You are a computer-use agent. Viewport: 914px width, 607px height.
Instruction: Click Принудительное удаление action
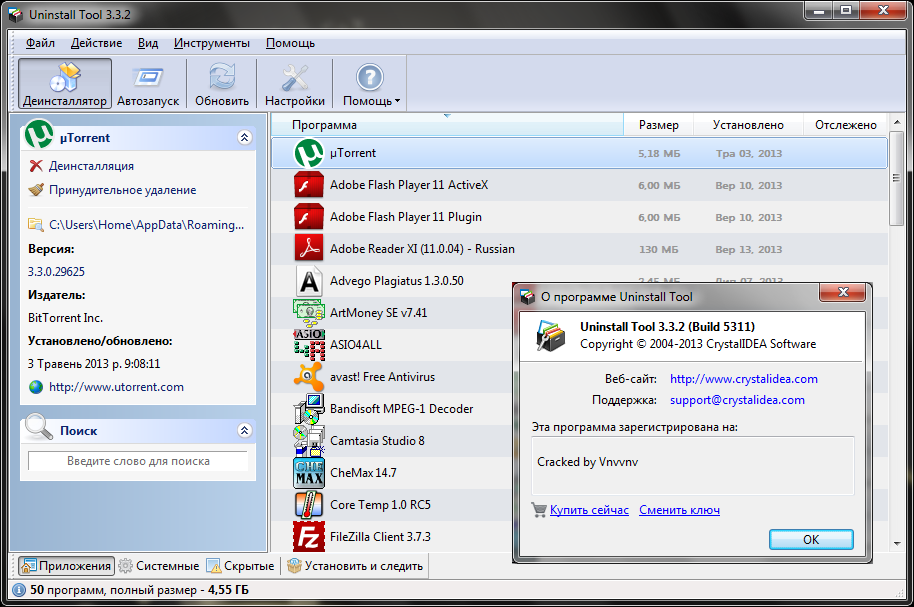click(x=113, y=190)
